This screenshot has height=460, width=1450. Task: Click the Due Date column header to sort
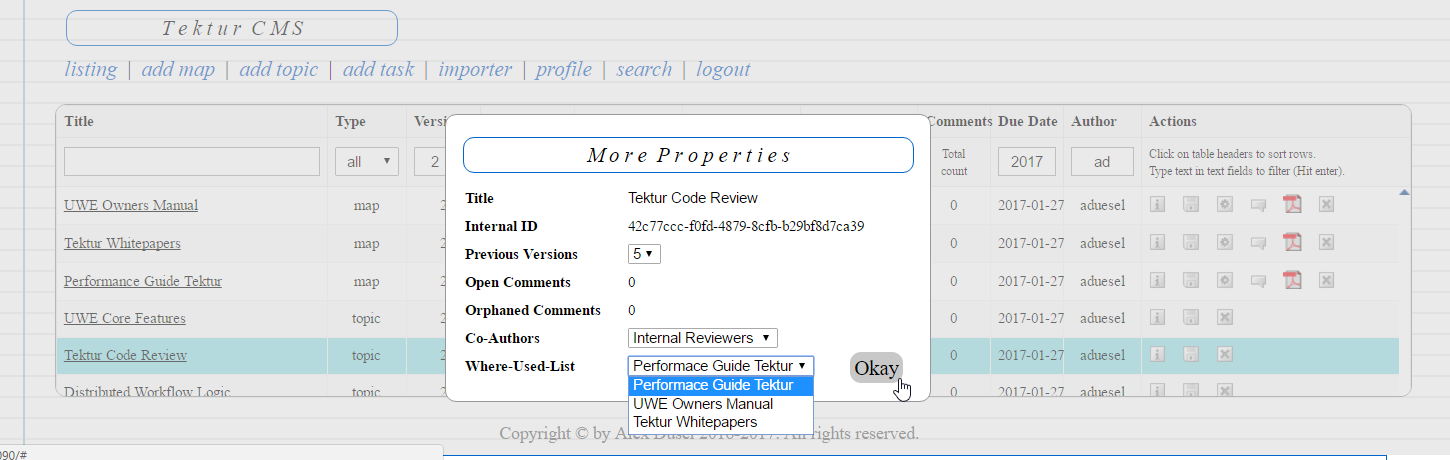point(1027,121)
